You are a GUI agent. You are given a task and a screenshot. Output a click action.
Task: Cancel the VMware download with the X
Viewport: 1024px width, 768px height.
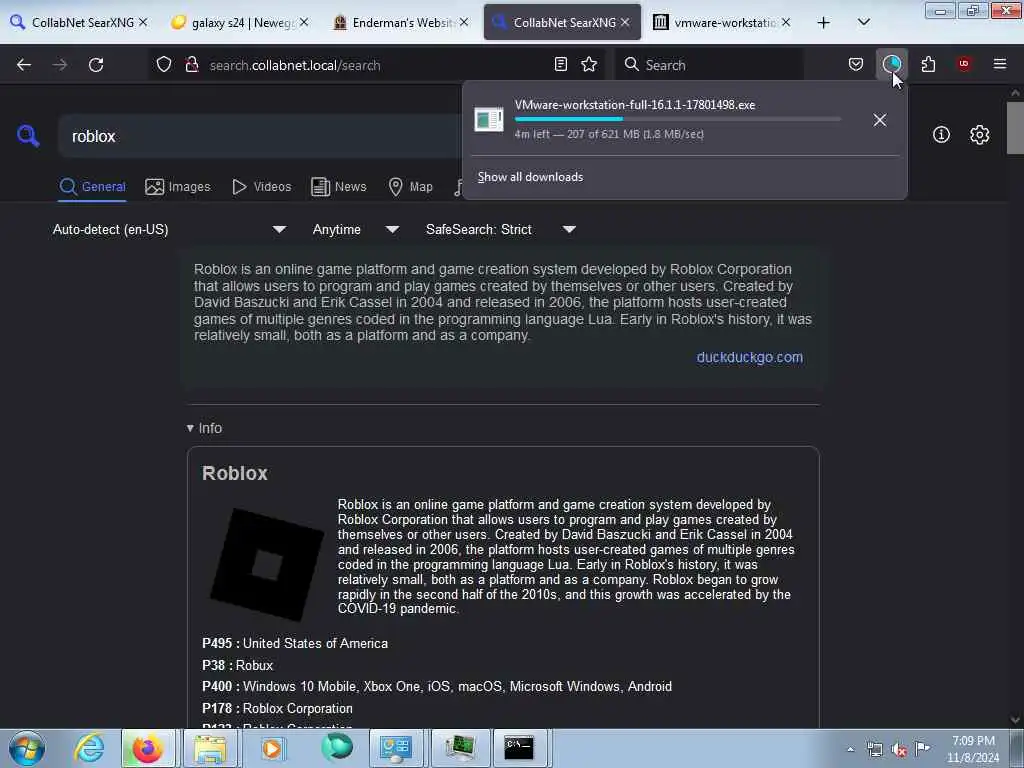[x=880, y=120]
